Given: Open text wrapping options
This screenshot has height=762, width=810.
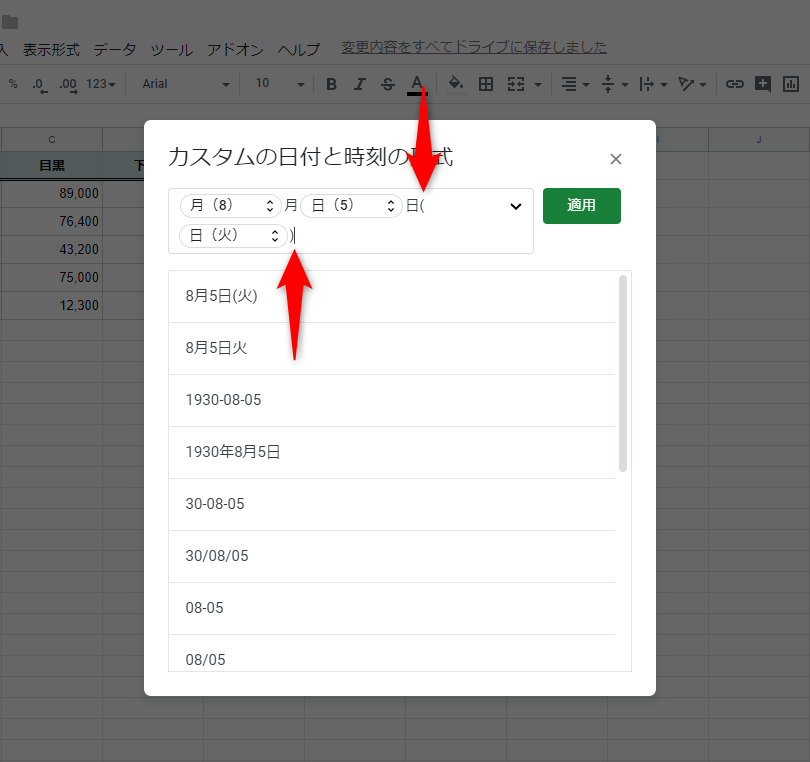Looking at the screenshot, I should pyautogui.click(x=646, y=84).
